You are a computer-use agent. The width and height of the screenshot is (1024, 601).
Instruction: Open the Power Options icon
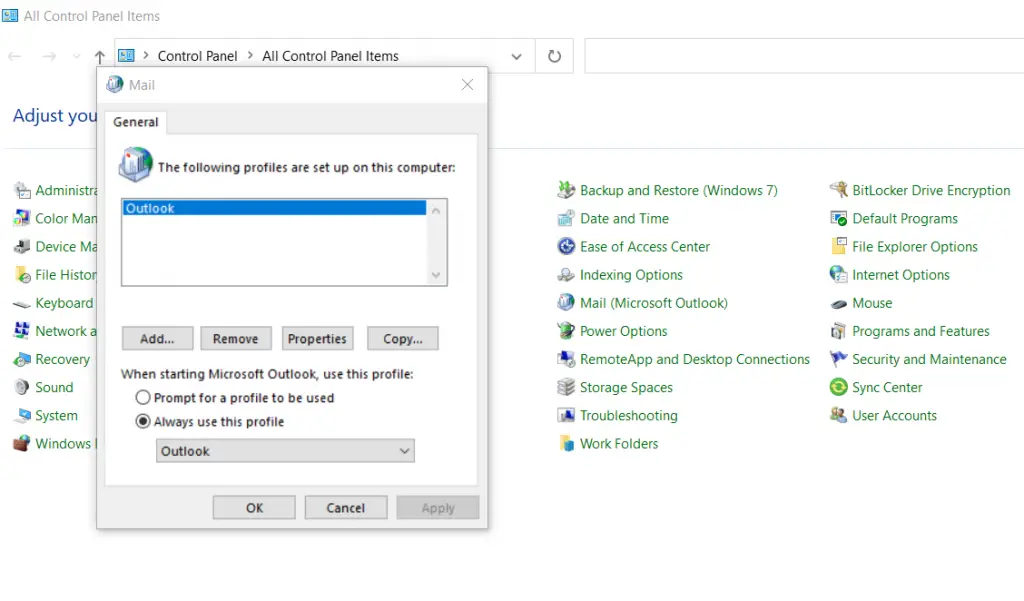(566, 331)
